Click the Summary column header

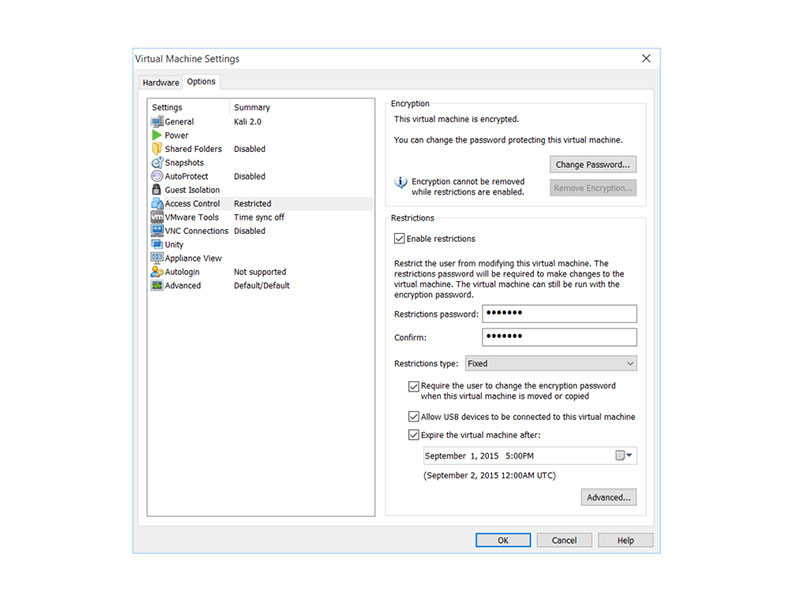click(252, 108)
